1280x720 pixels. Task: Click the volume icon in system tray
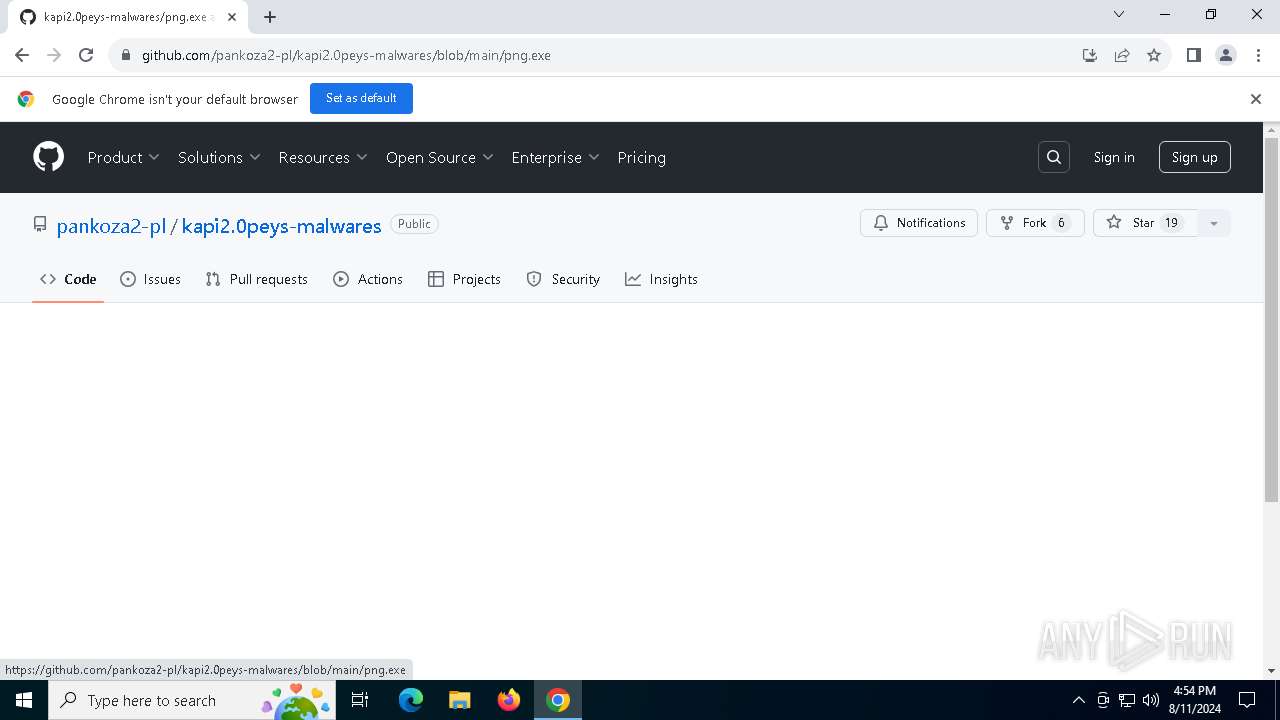coord(1151,700)
